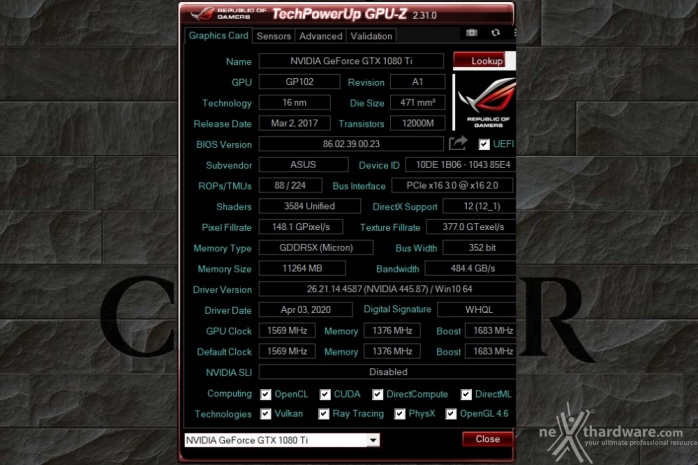Click the BIOS share/export arrow icon
This screenshot has height=465, width=698.
pos(458,143)
